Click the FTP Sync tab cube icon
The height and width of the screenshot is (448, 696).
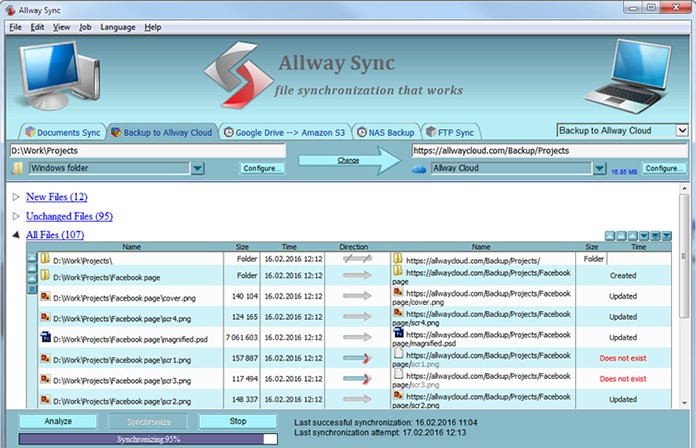tap(431, 132)
